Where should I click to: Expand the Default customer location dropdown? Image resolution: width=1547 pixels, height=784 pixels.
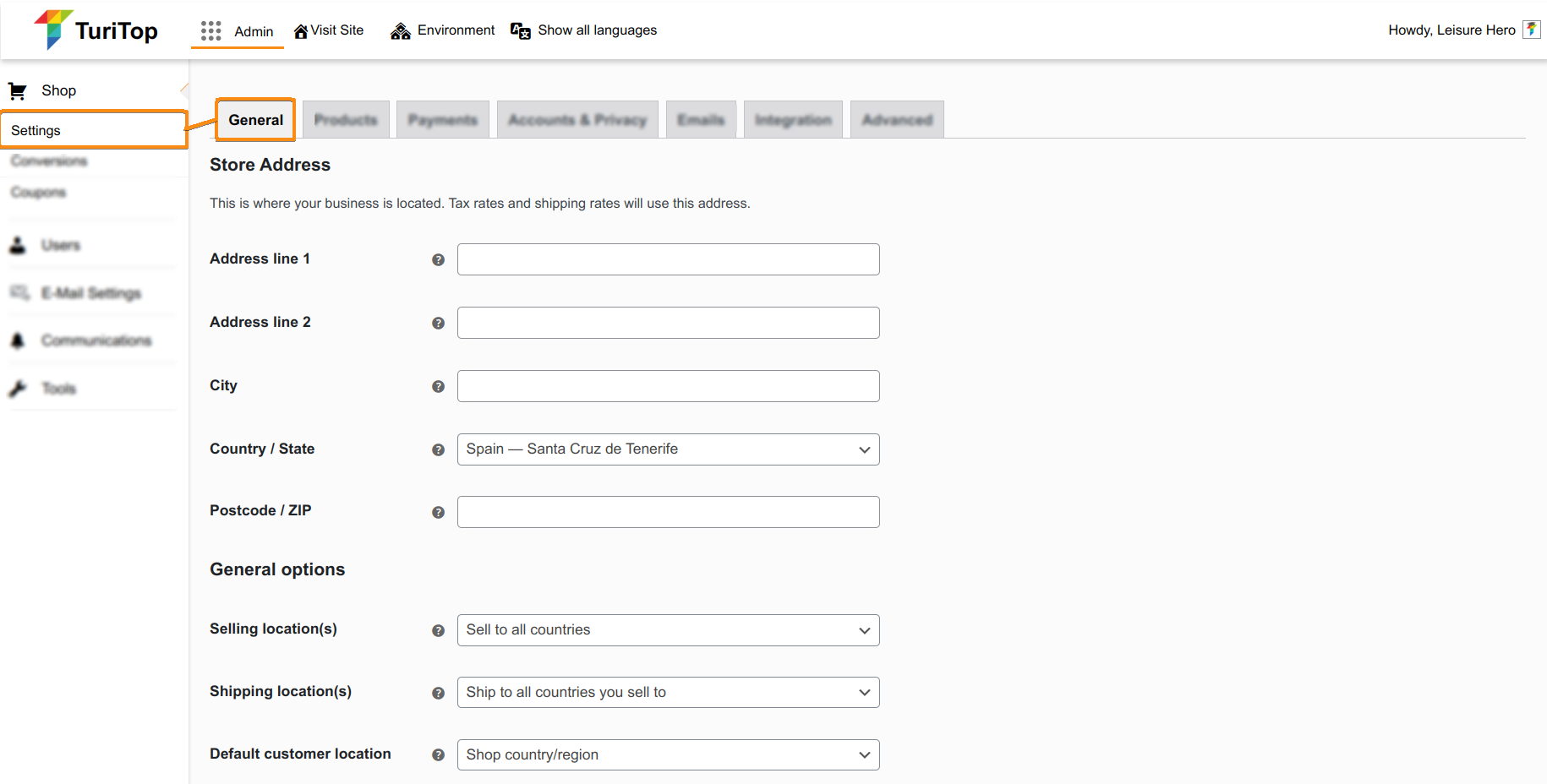click(668, 755)
